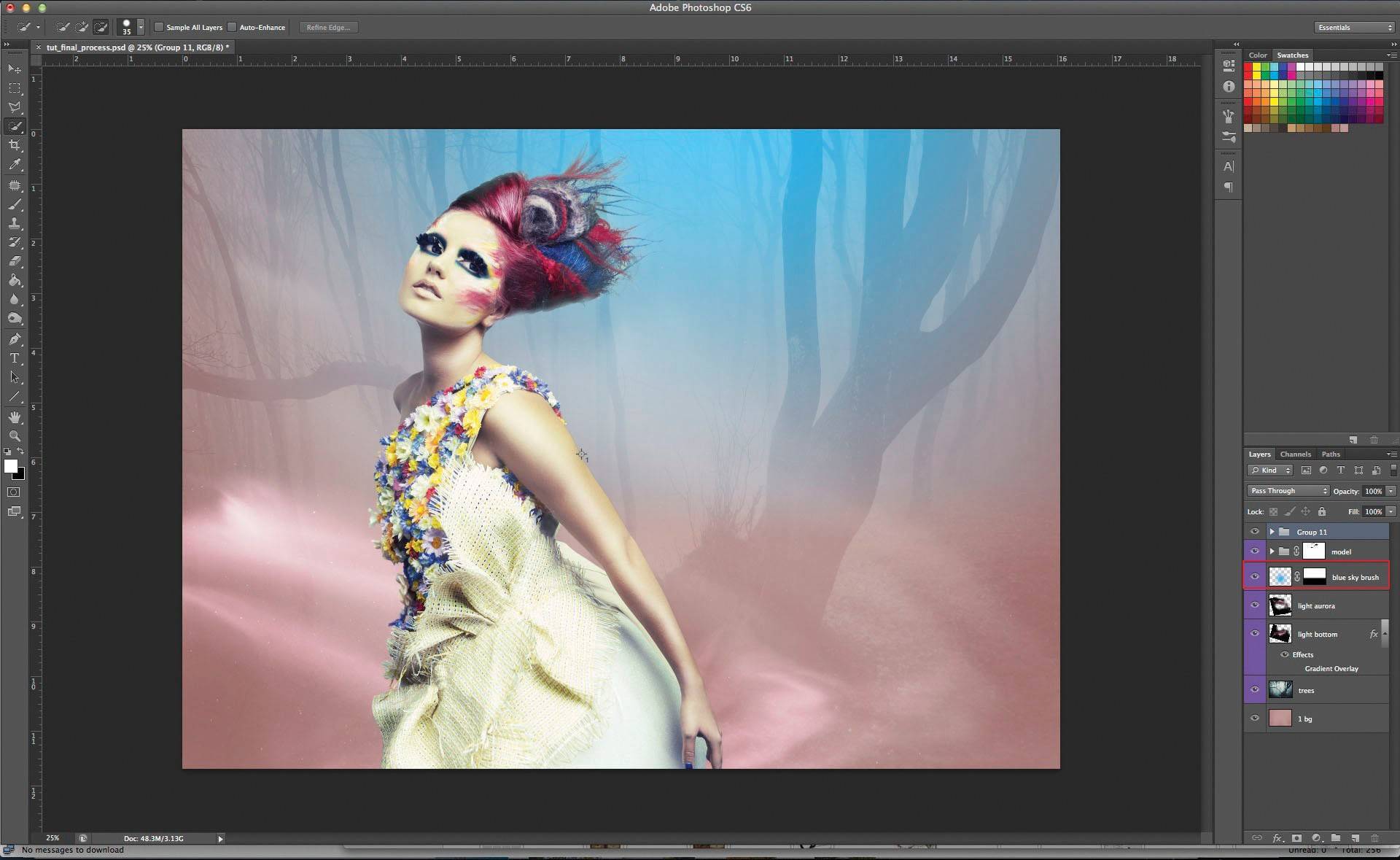Click Filter for type layers icon
The height and width of the screenshot is (860, 1400).
(x=1340, y=470)
